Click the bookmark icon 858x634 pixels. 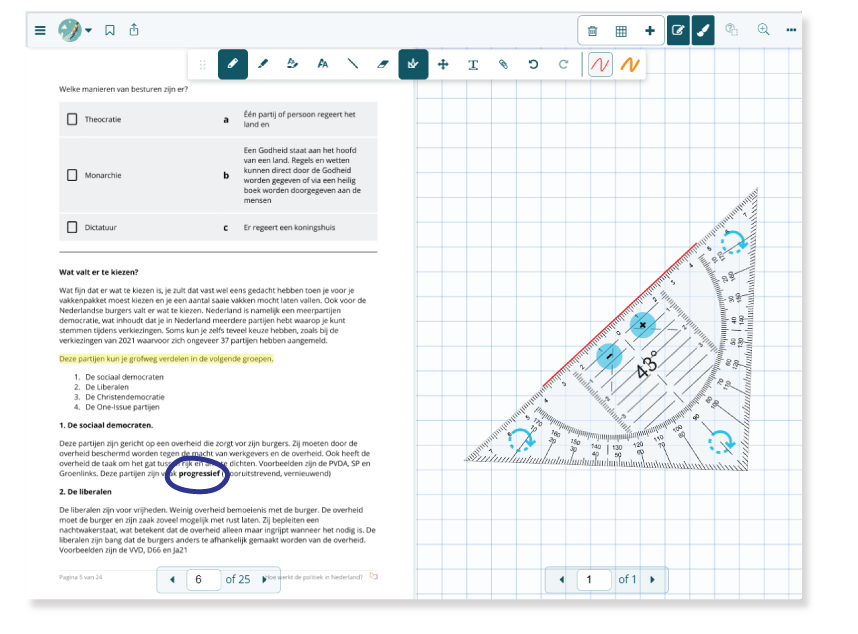point(110,30)
